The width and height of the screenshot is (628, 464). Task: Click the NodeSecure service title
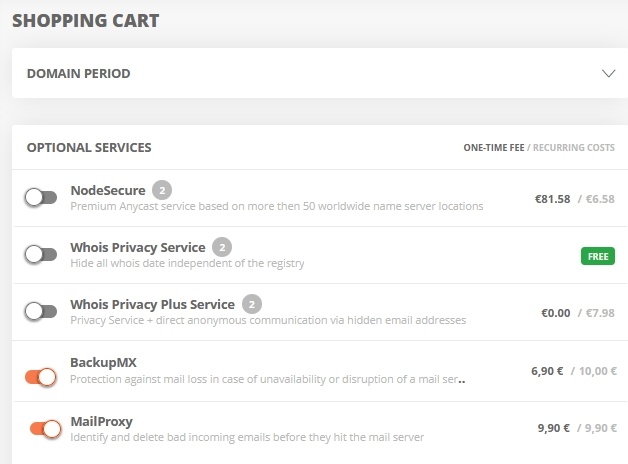click(108, 191)
